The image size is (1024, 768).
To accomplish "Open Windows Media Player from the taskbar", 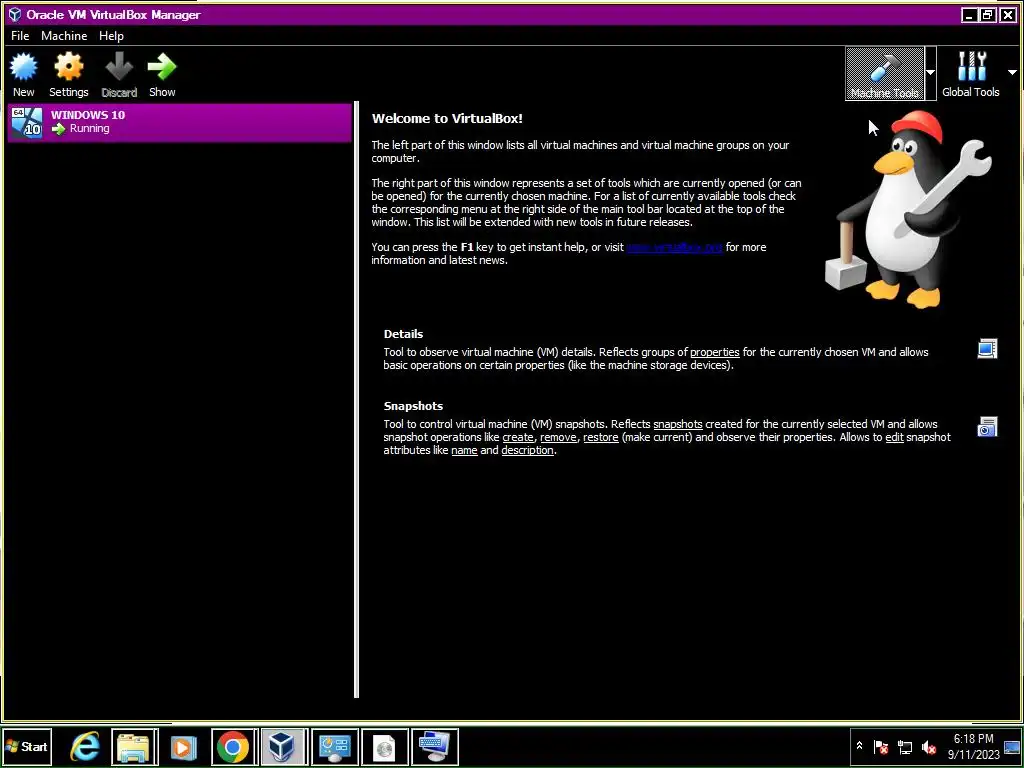I will pyautogui.click(x=184, y=746).
